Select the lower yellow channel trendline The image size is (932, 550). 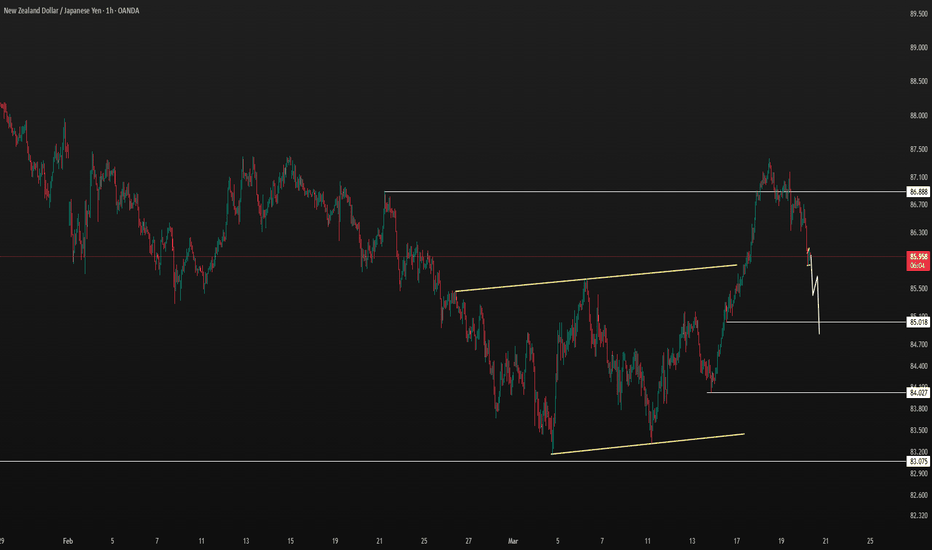pyautogui.click(x=648, y=444)
